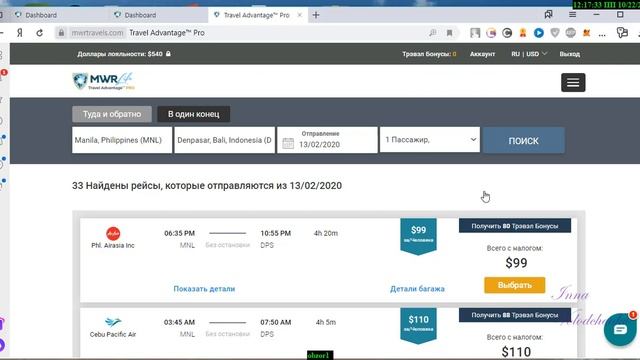Click the shield extension icon
Image resolution: width=640 pixels, height=360 pixels.
click(555, 33)
